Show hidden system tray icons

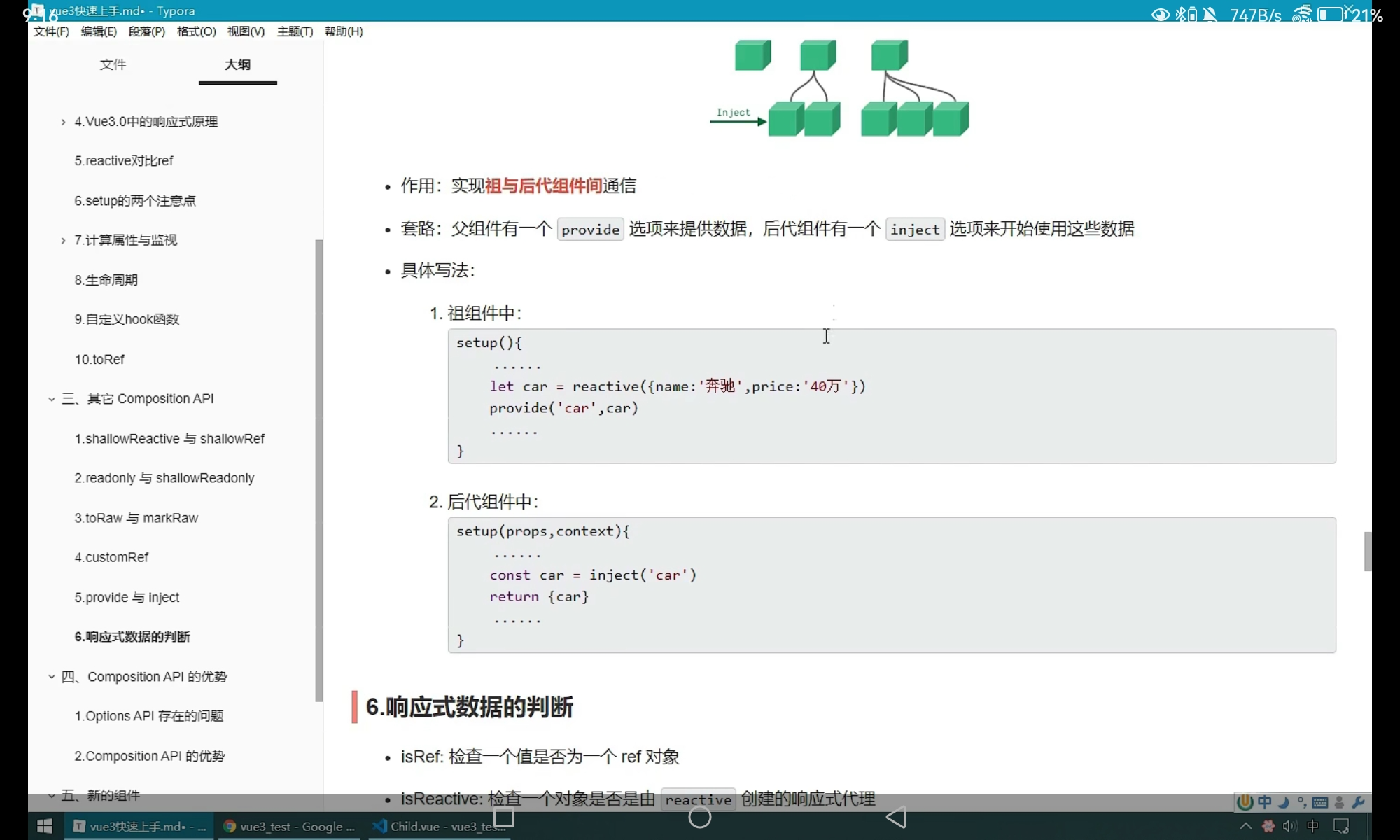1246,826
